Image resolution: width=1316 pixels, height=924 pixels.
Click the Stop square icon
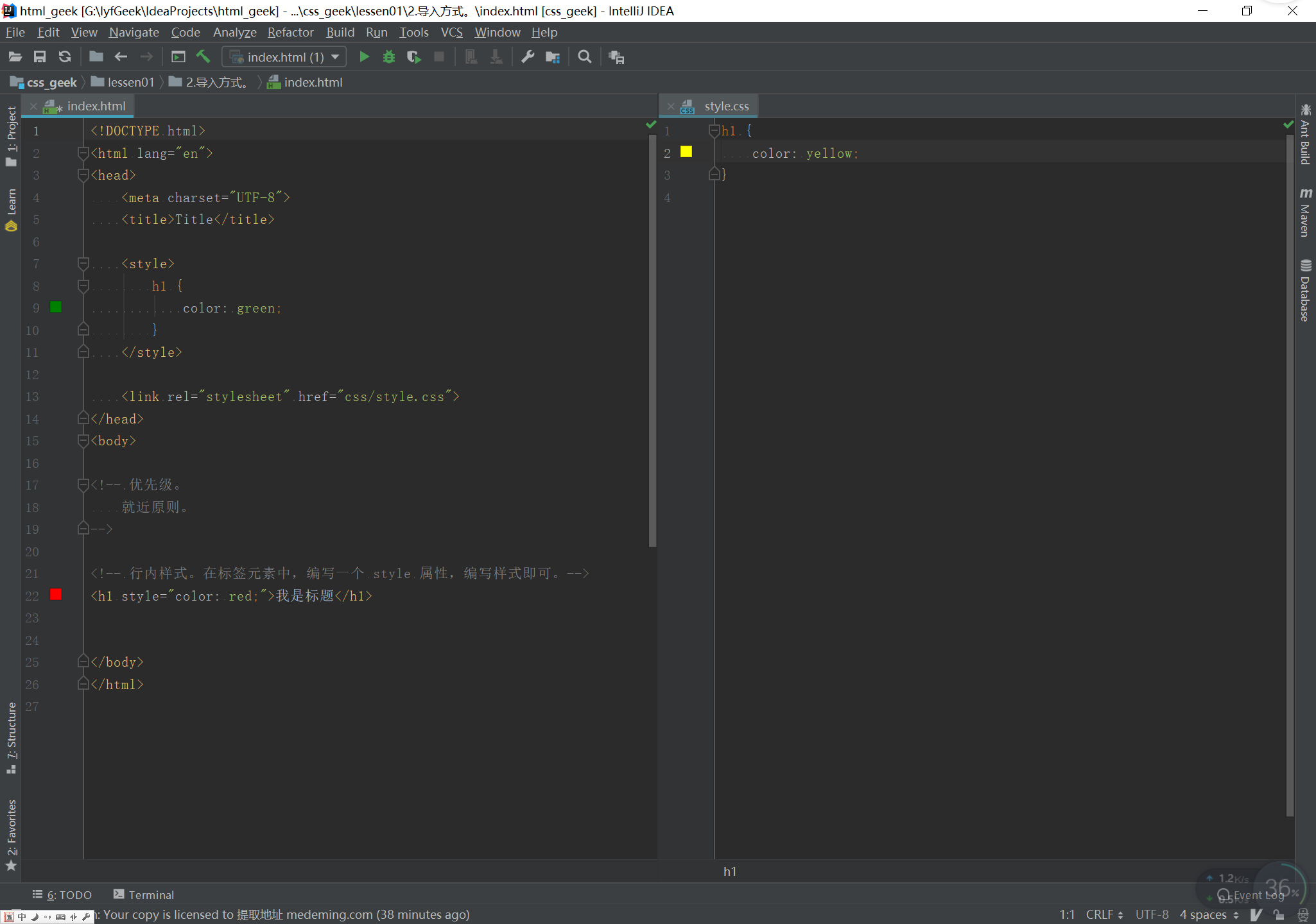pos(439,57)
